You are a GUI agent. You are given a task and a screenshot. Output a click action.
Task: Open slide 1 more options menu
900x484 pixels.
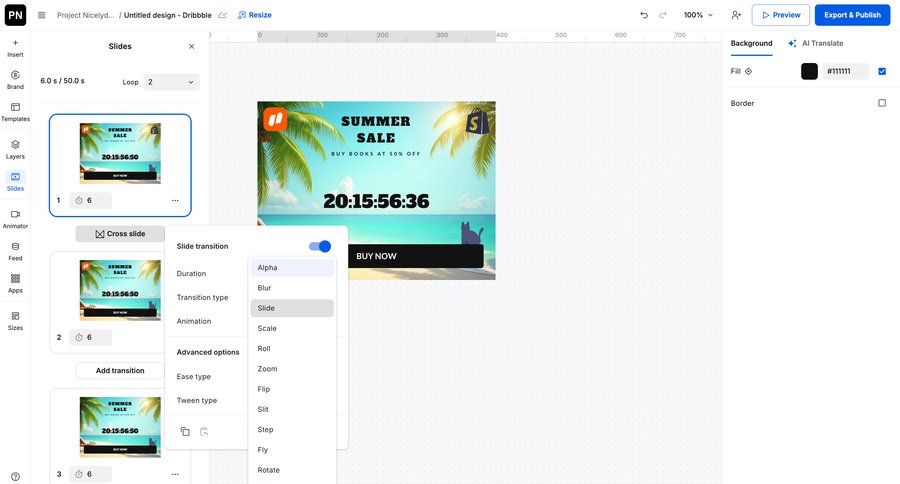click(175, 200)
